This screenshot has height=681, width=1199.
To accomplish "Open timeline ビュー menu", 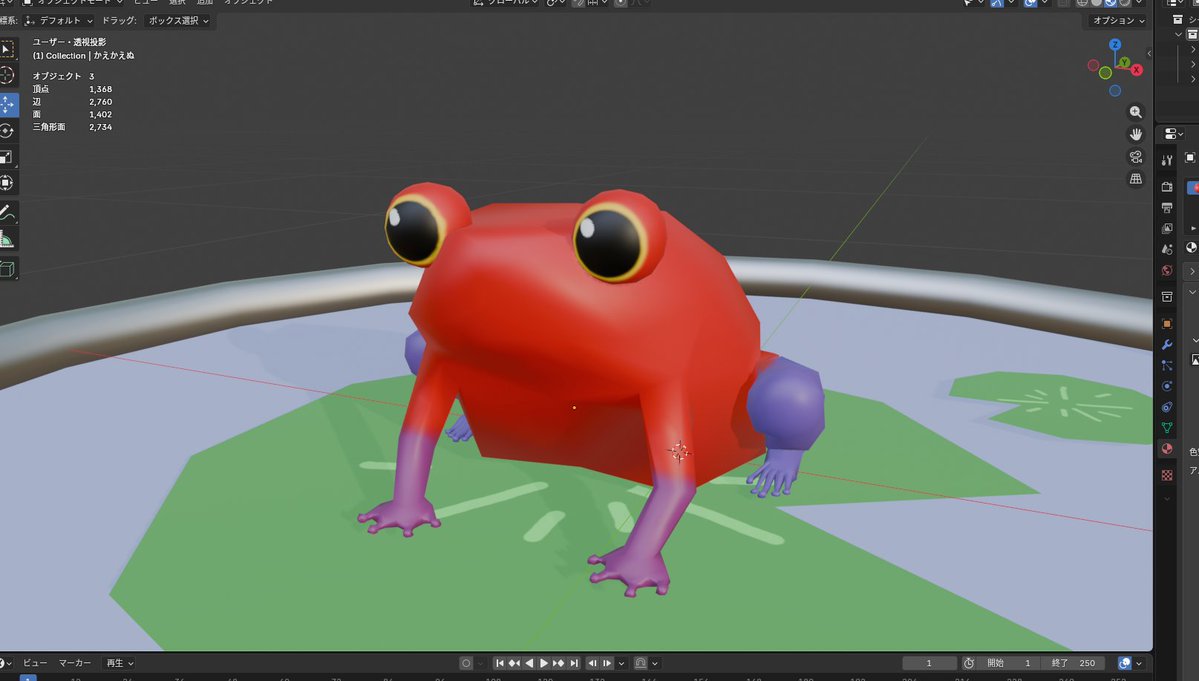I will click(x=34, y=663).
